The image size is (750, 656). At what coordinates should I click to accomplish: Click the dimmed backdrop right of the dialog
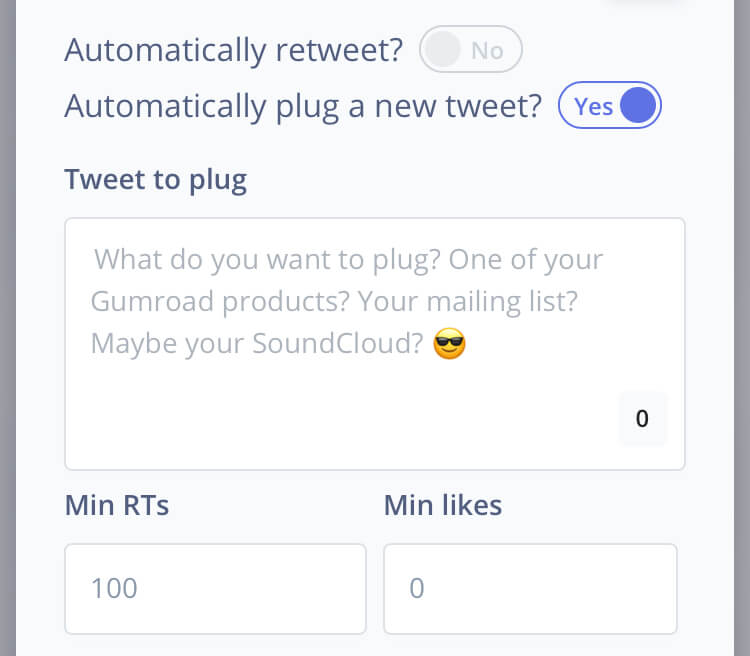(x=742, y=330)
